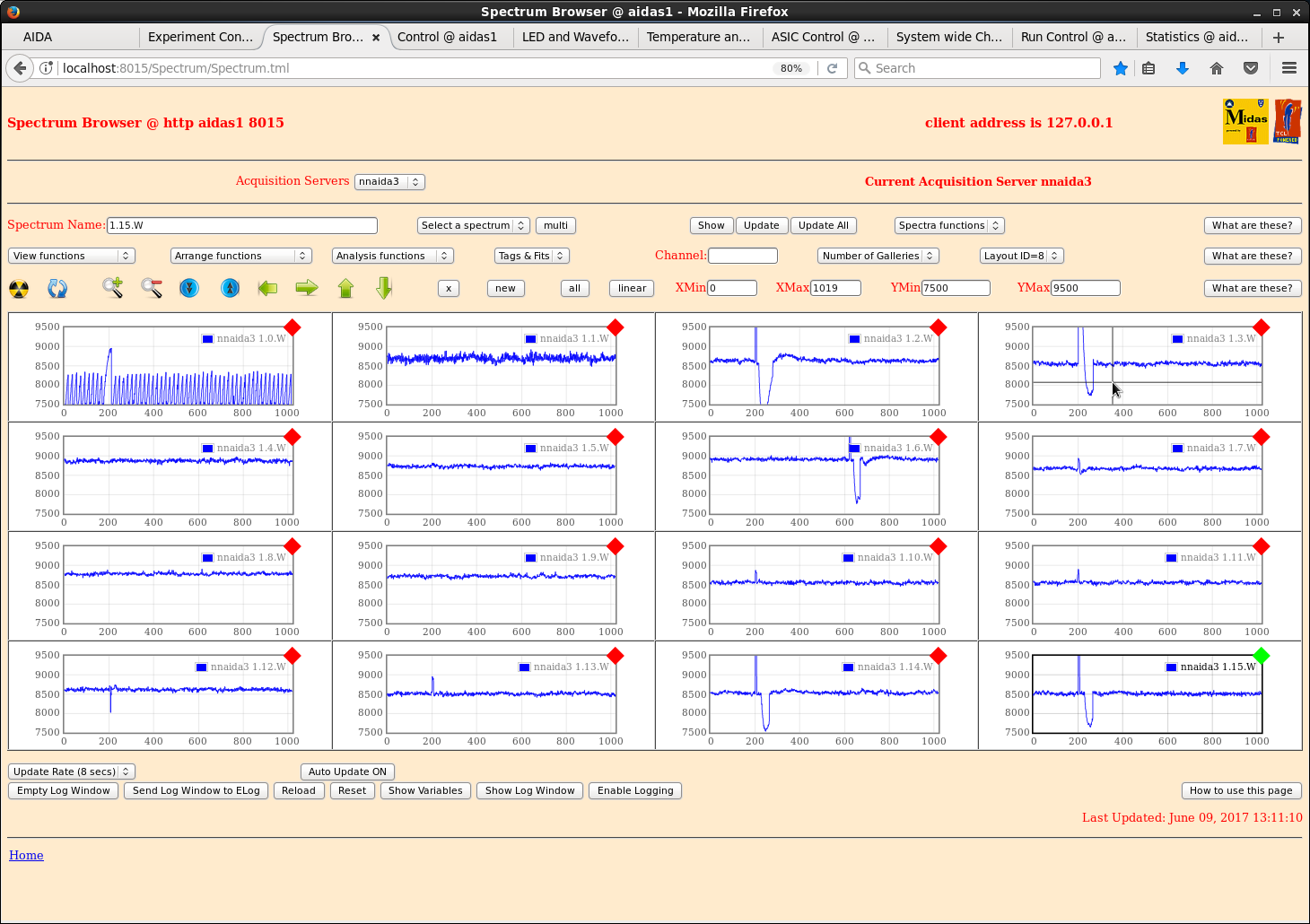Open the bookmarks list icon
Viewport: 1310px width, 924px height.
(x=1148, y=68)
